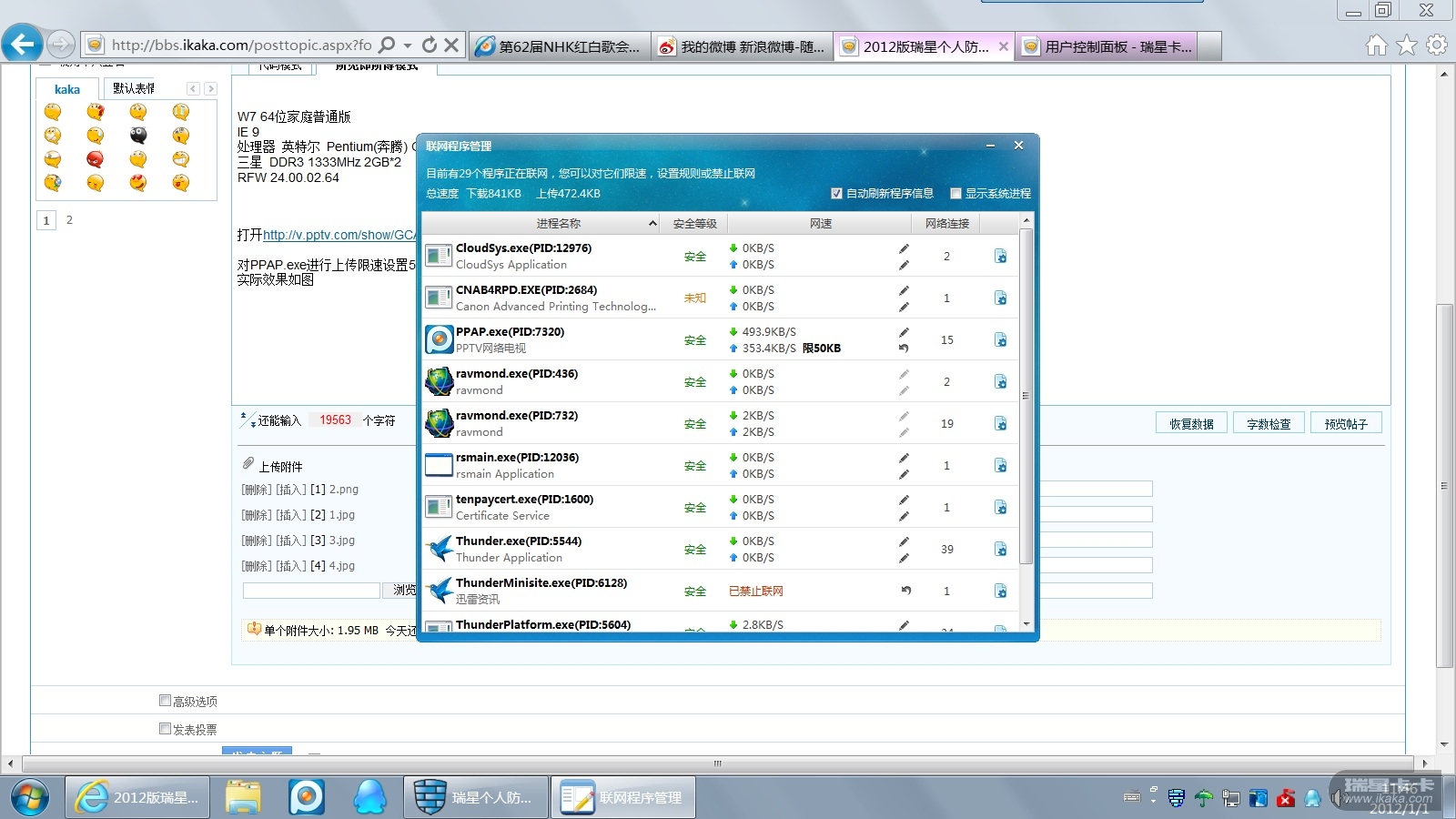
Task: Go back in Internet Explorer
Action: (22, 44)
